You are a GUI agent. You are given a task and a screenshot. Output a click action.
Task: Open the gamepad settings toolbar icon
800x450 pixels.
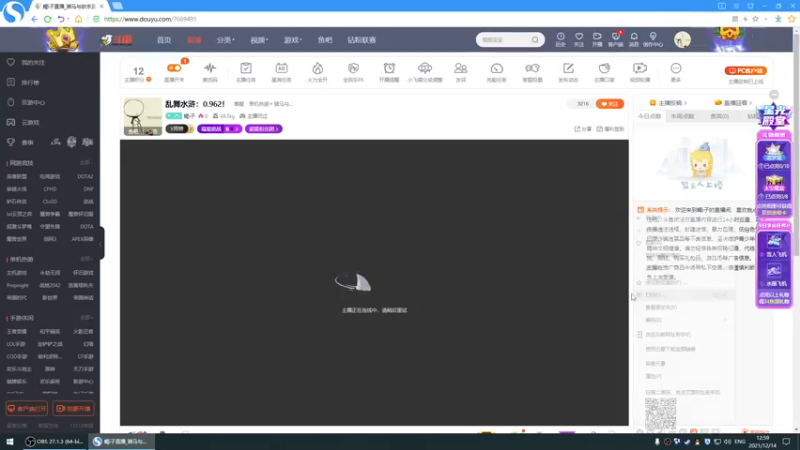(x=532, y=68)
